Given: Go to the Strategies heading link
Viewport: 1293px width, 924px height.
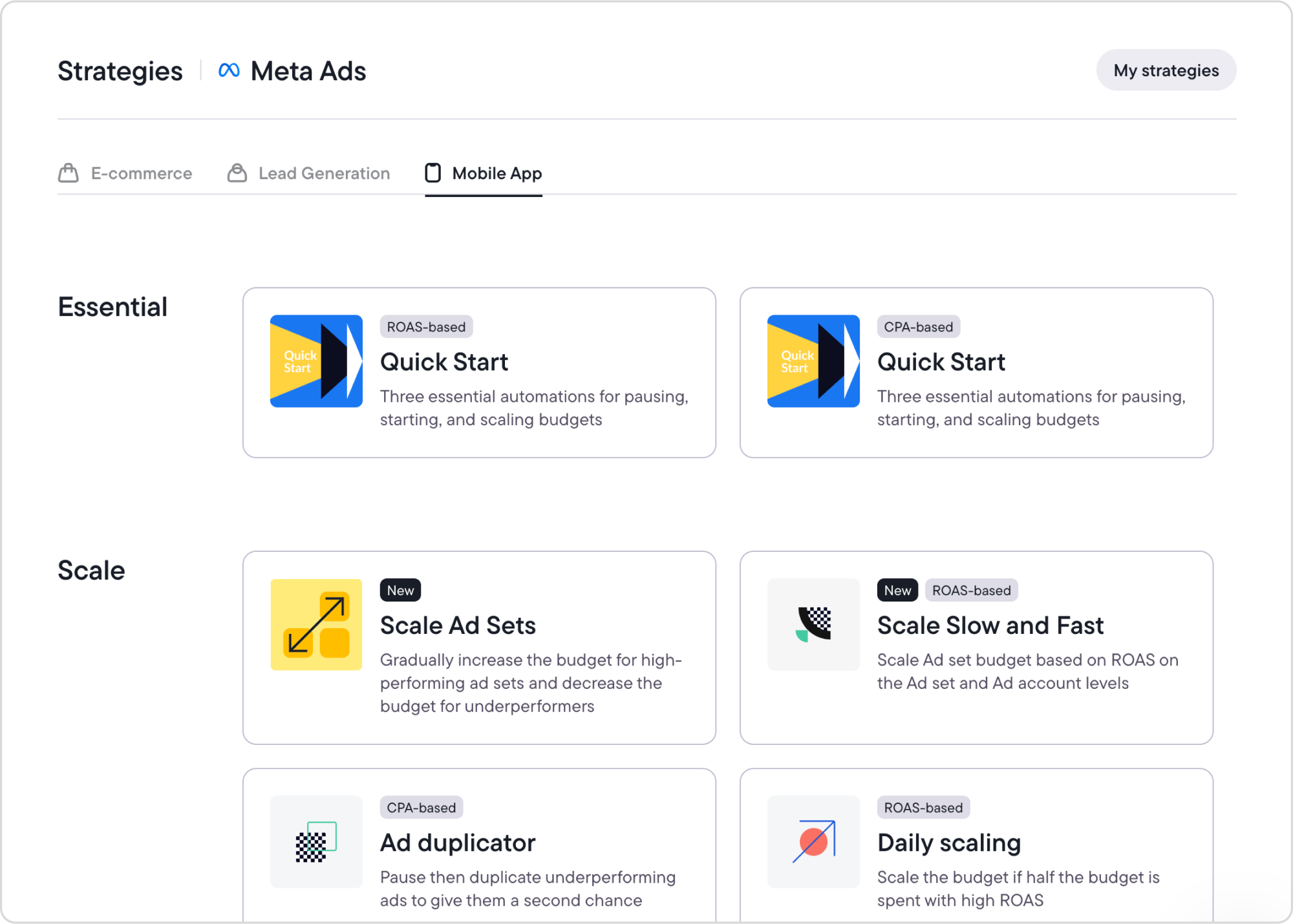Looking at the screenshot, I should point(120,71).
